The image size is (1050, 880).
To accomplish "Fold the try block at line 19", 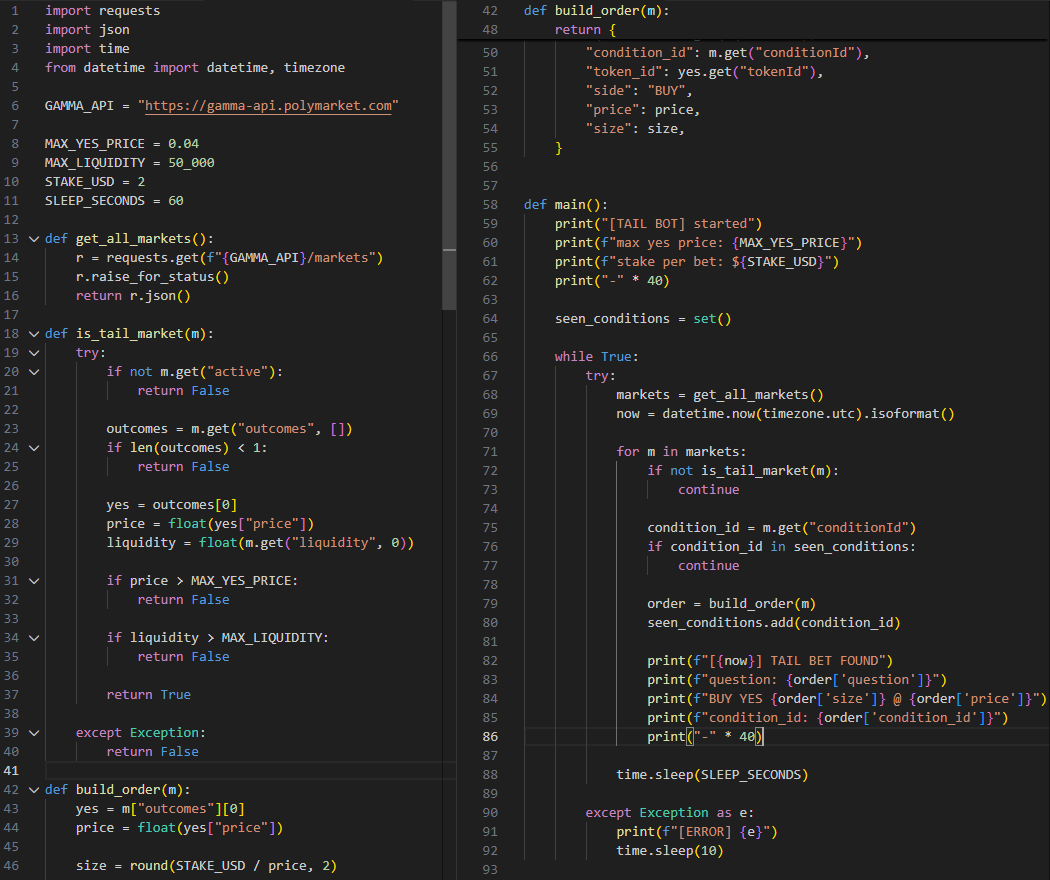I will point(34,352).
